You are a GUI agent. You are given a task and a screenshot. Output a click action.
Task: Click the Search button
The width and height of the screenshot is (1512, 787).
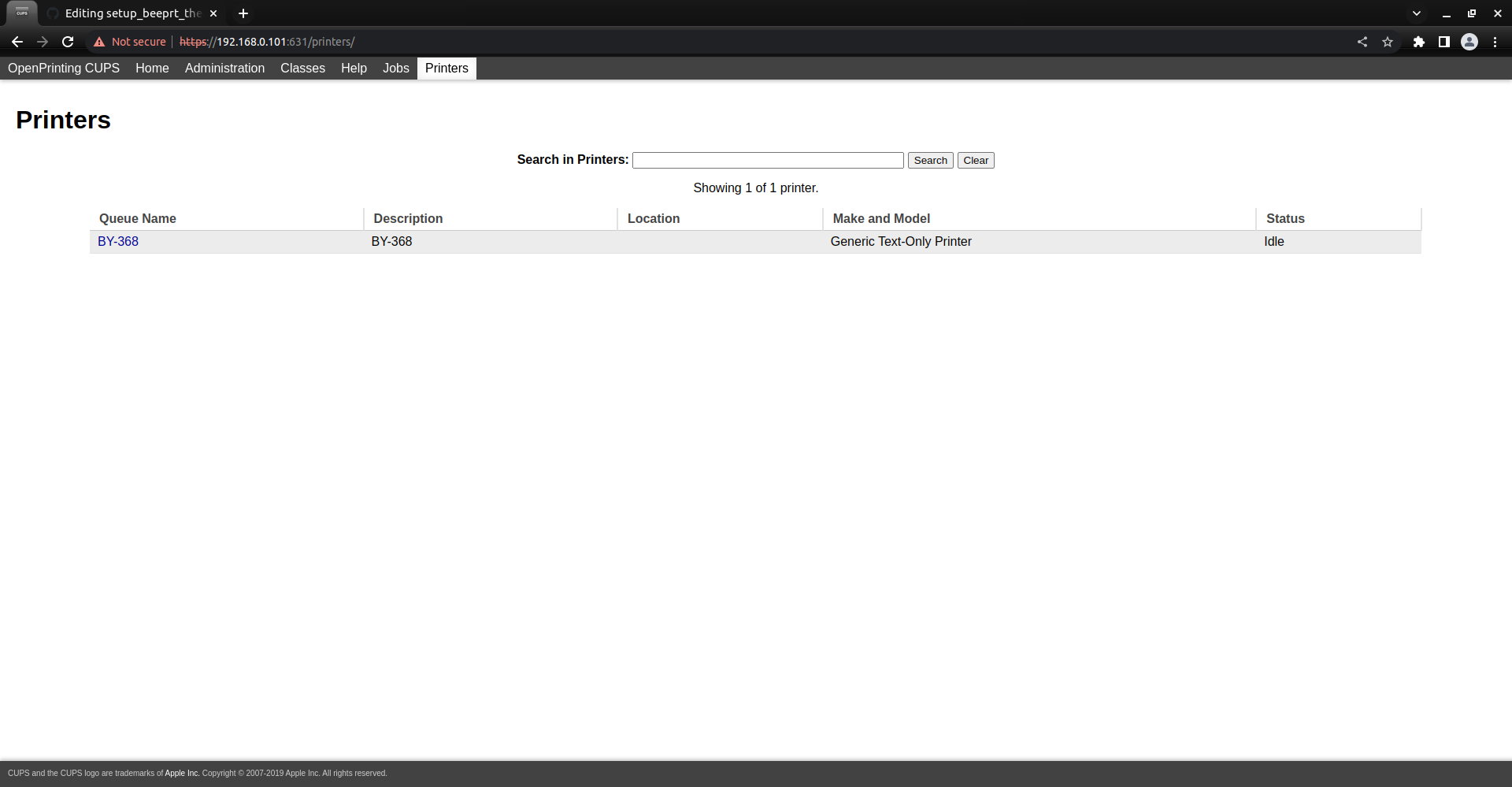pos(930,160)
